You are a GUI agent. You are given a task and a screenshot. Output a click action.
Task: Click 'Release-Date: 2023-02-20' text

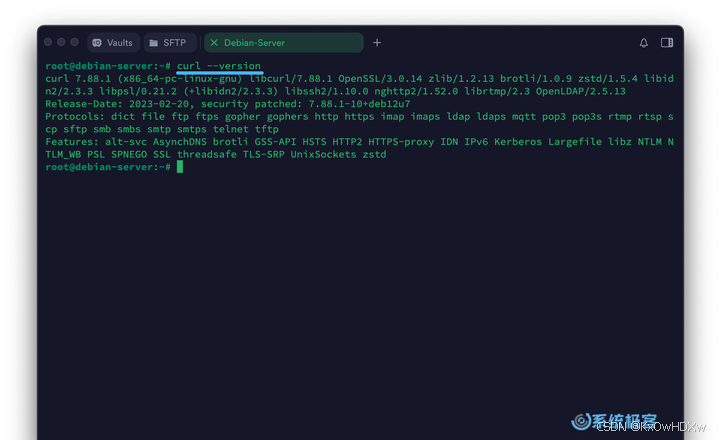(117, 104)
